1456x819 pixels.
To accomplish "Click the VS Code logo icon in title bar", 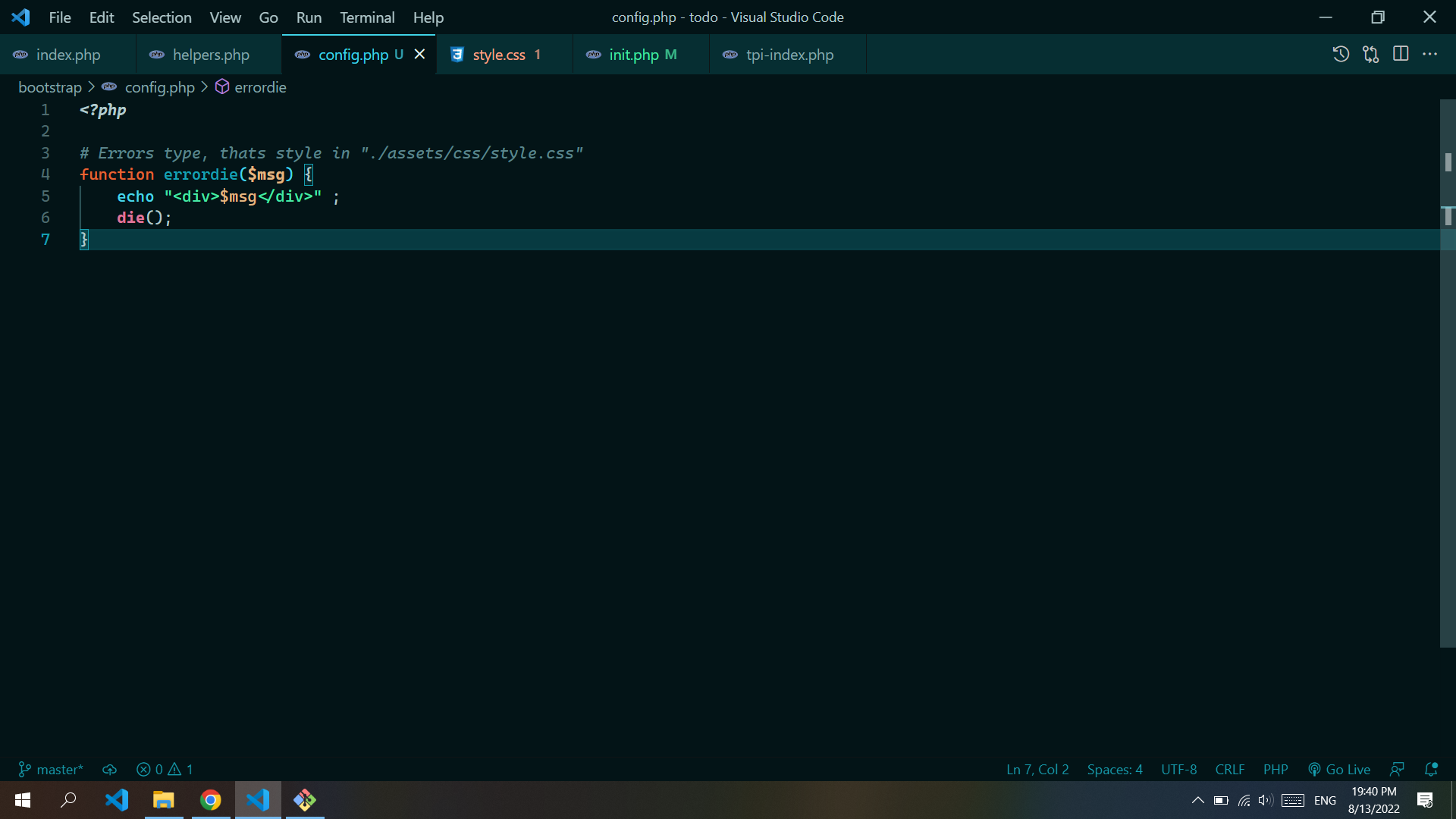I will pos(21,17).
